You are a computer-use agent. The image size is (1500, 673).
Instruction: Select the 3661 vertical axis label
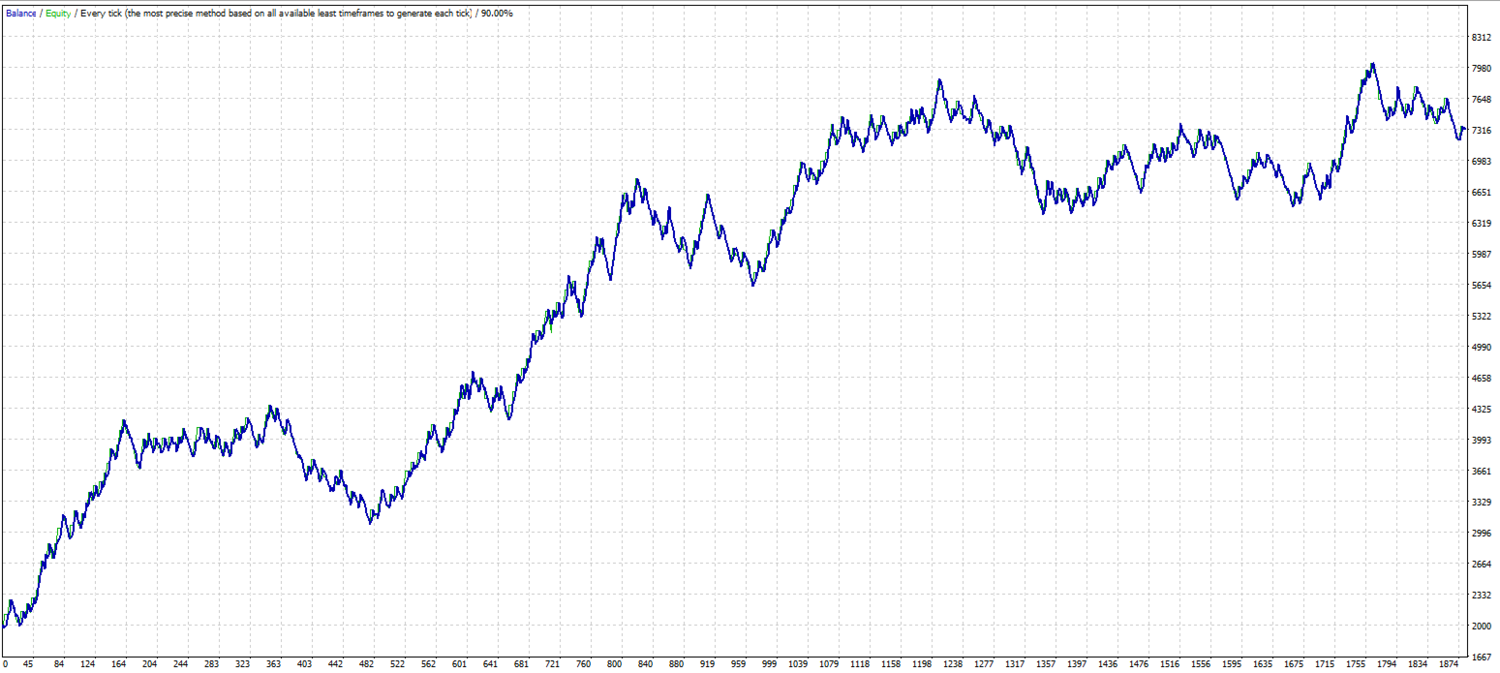tap(1483, 472)
